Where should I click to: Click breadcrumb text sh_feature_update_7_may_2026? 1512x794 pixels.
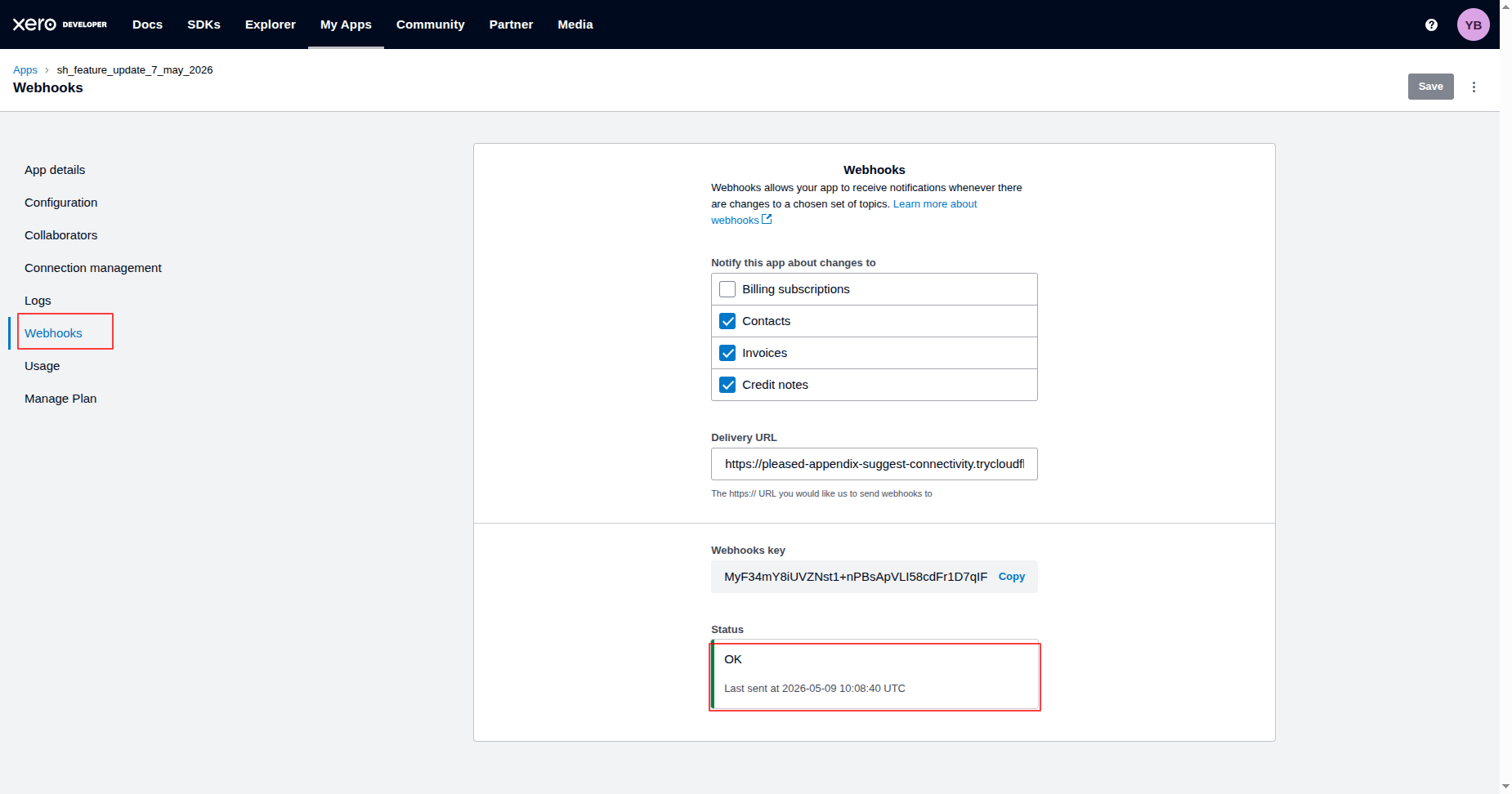pos(135,70)
